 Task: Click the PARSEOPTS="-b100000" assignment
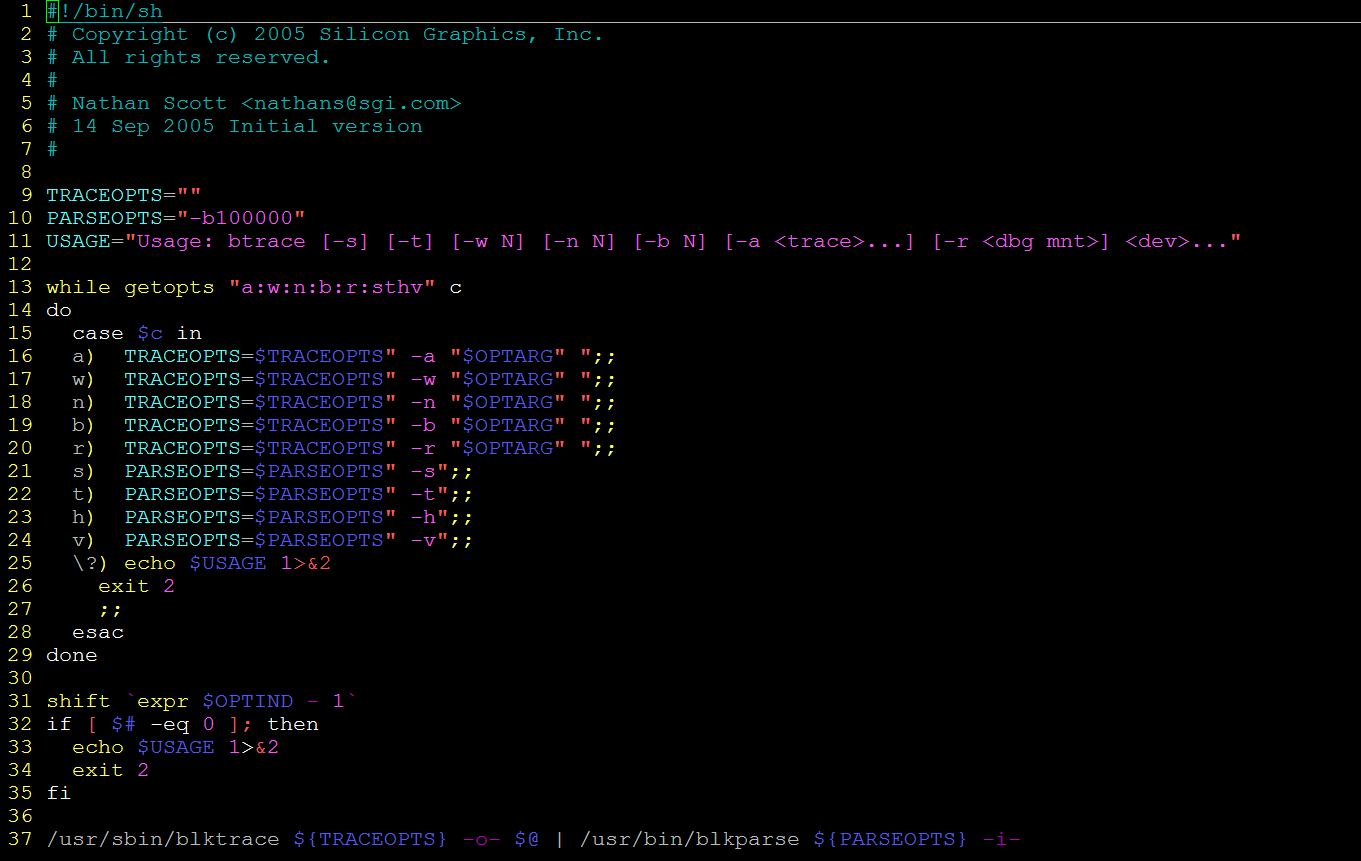point(175,218)
